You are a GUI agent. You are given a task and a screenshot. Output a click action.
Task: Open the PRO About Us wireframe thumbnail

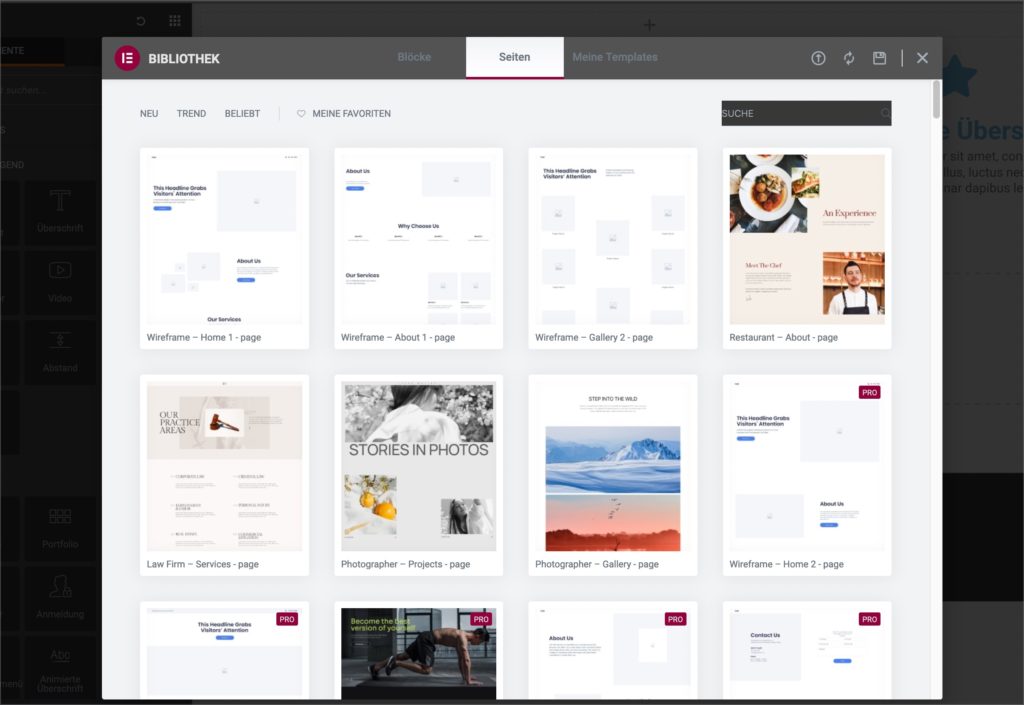click(613, 653)
